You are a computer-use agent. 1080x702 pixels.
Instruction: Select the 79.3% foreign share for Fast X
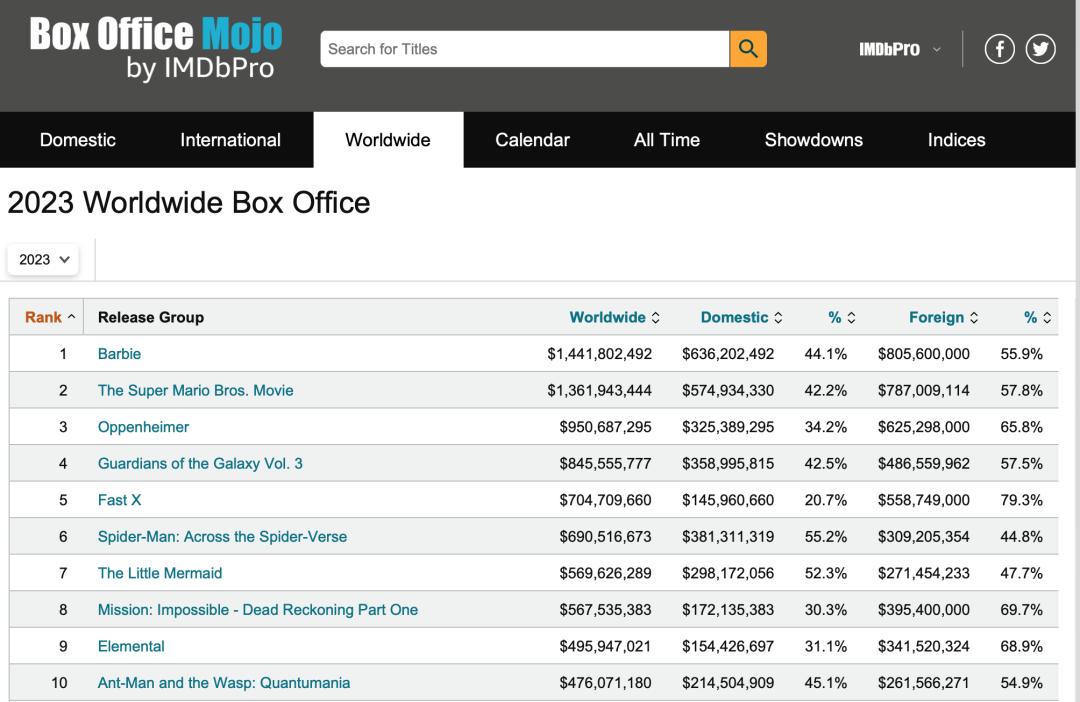1021,500
